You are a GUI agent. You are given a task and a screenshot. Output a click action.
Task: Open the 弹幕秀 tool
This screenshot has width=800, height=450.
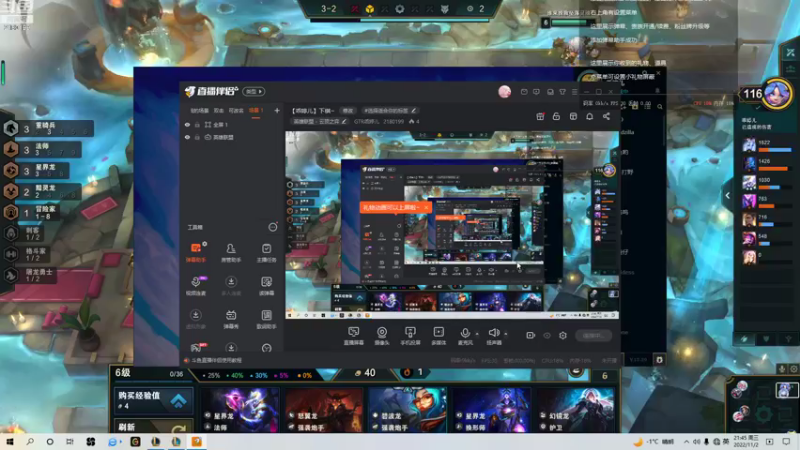(x=231, y=319)
